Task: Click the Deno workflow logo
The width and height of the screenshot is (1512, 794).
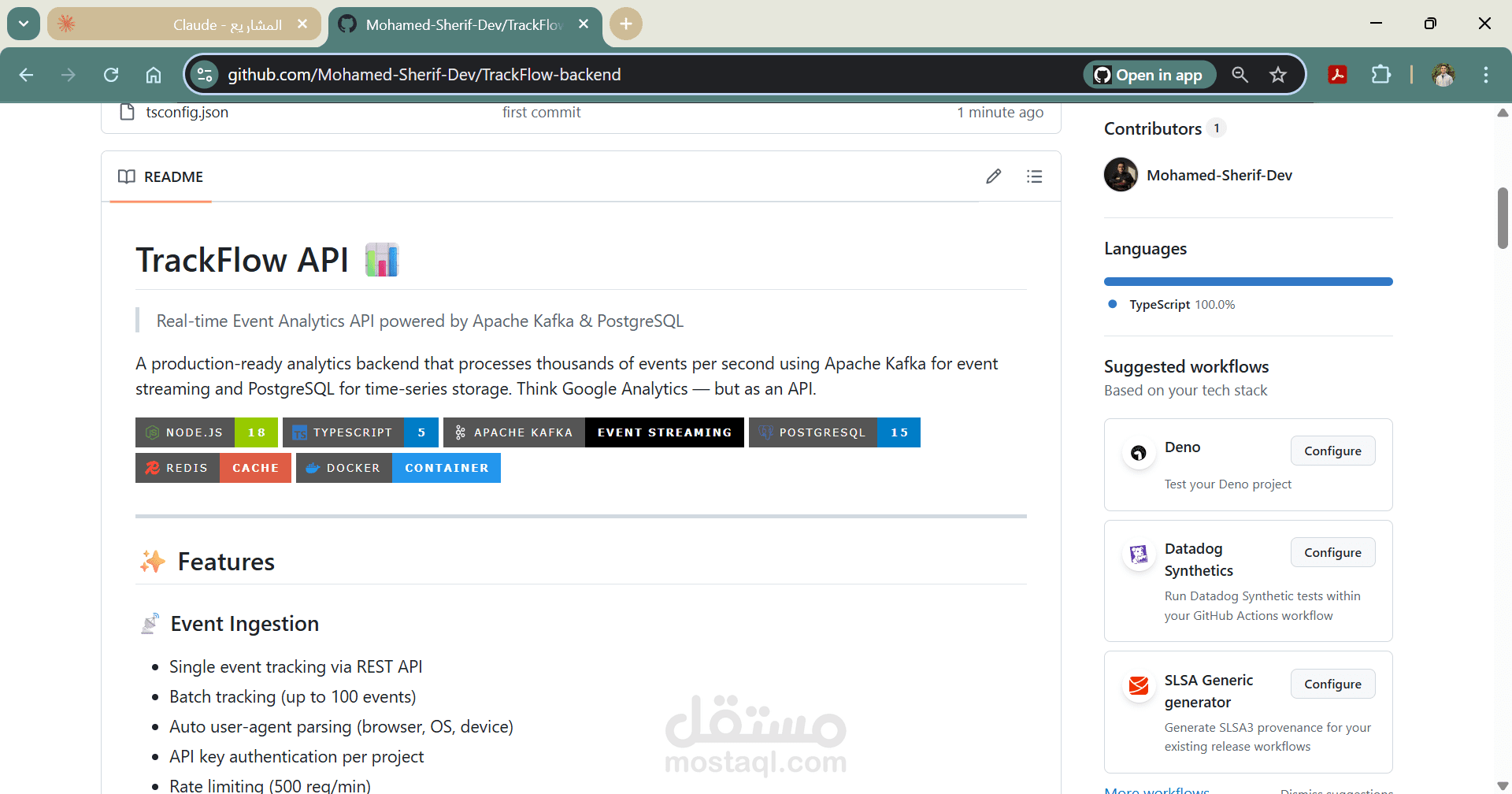Action: 1139,453
